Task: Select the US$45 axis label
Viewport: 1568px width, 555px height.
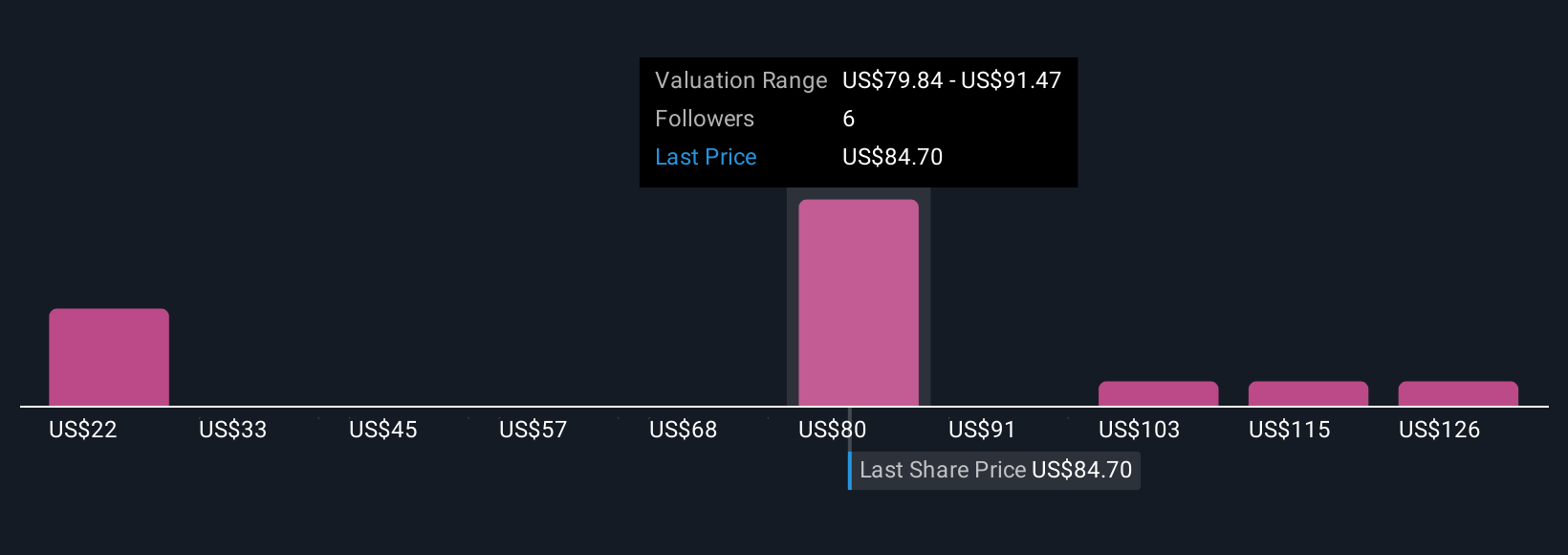Action: point(383,430)
